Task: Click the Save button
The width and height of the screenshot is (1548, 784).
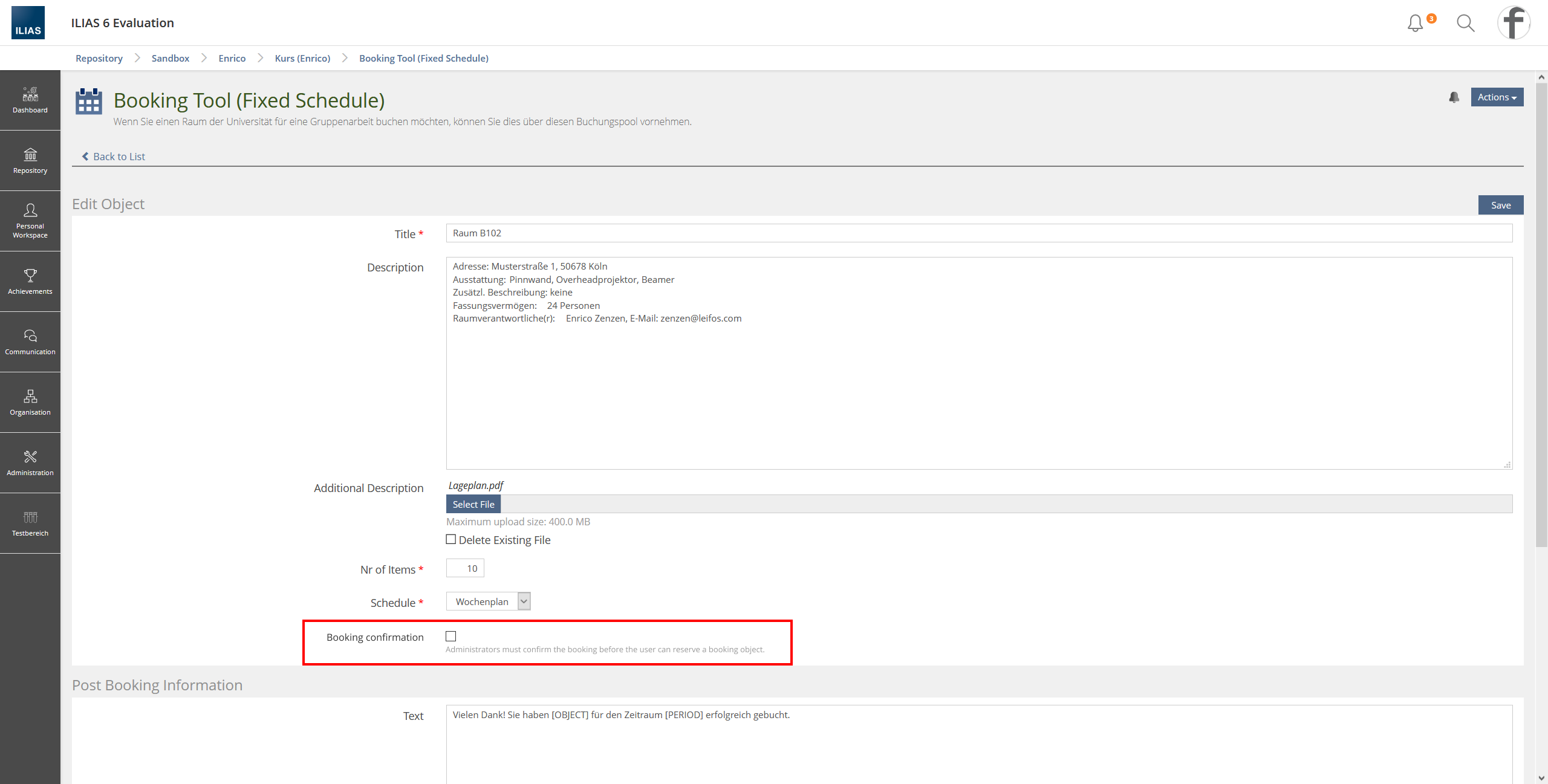Action: point(1500,205)
